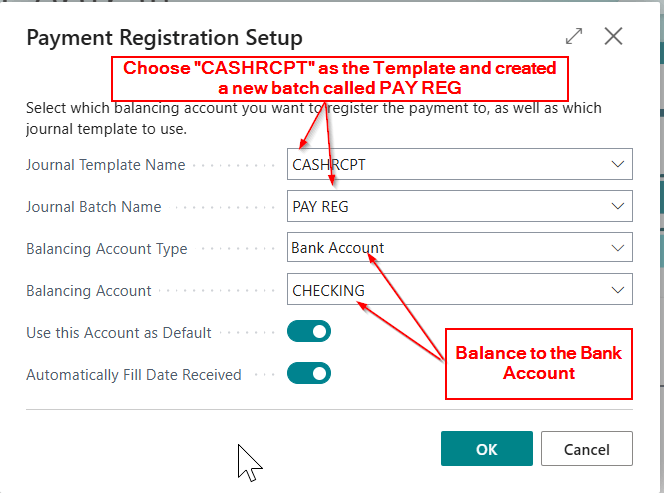Open the Balancing Account dropdown arrow

pos(617,291)
